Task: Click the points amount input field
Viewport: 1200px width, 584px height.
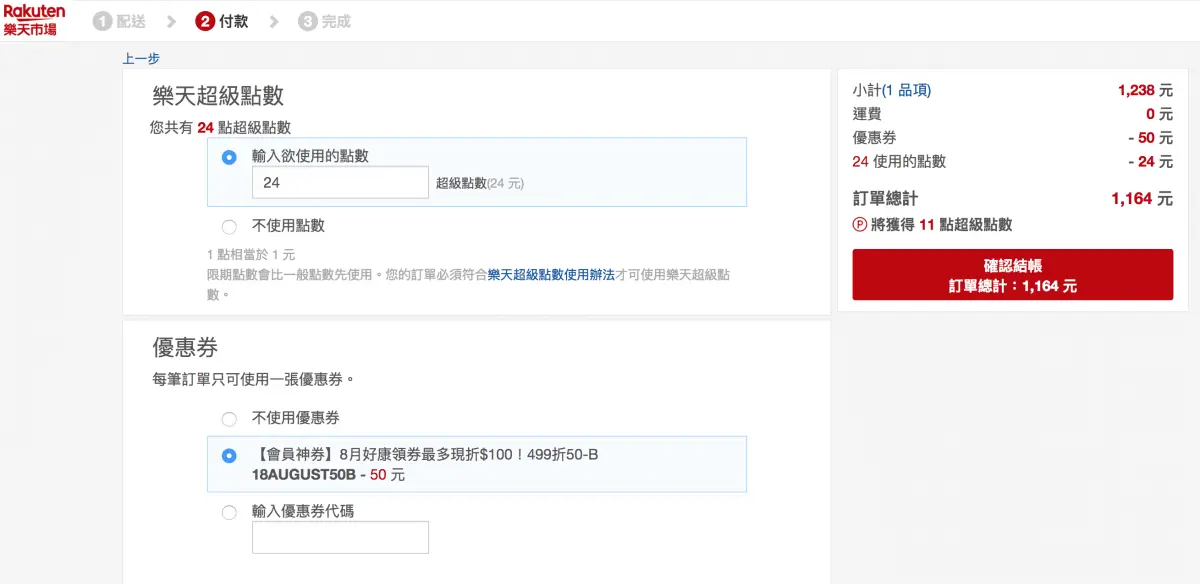Action: tap(340, 183)
